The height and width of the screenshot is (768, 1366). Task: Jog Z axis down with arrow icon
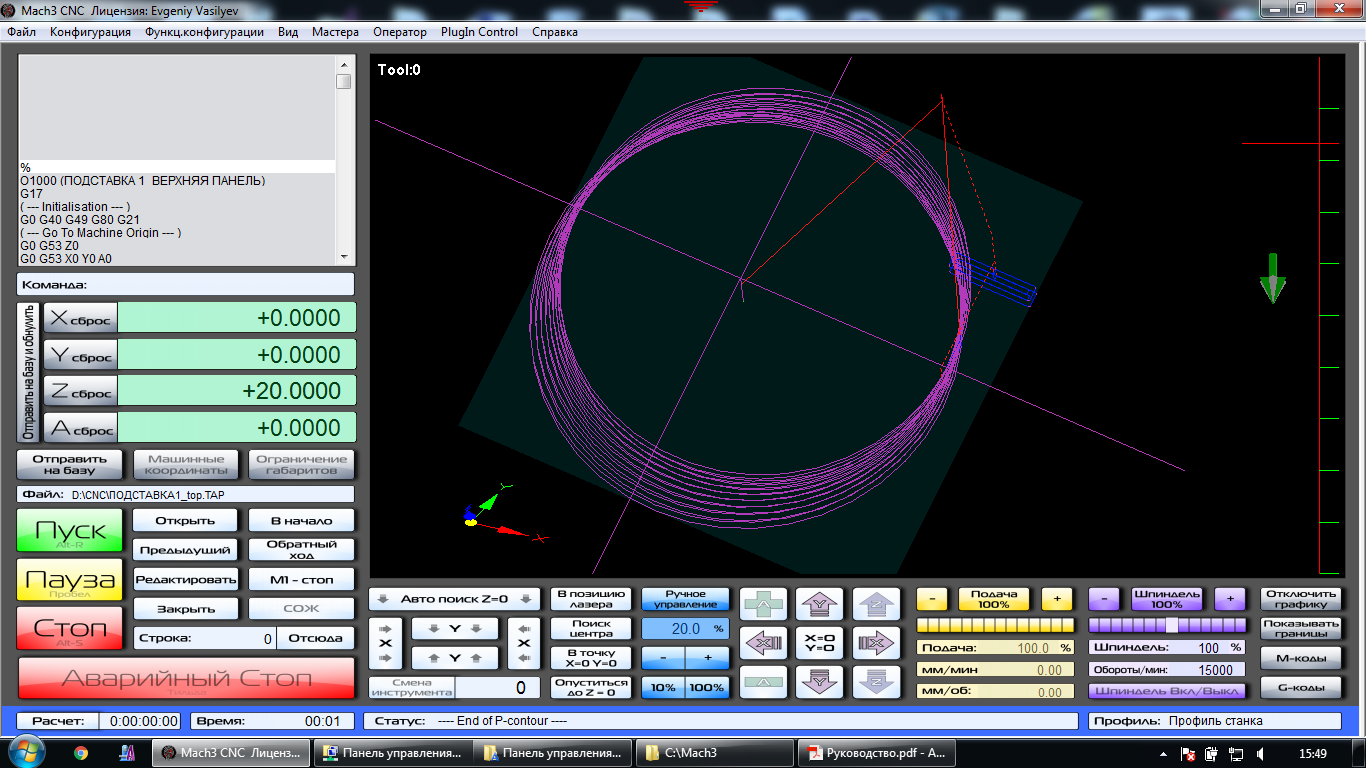[x=876, y=681]
